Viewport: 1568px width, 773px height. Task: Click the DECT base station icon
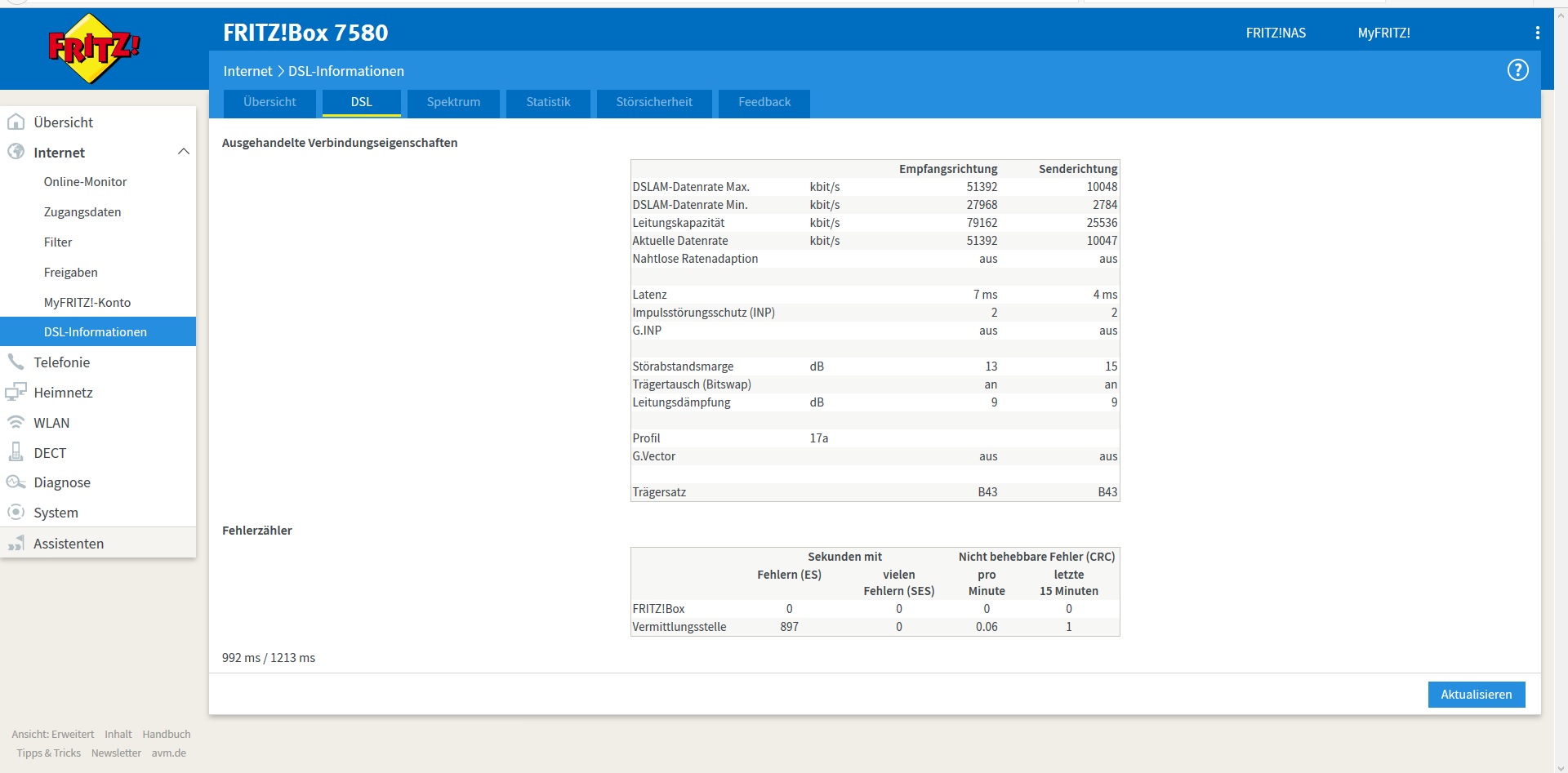tap(16, 452)
